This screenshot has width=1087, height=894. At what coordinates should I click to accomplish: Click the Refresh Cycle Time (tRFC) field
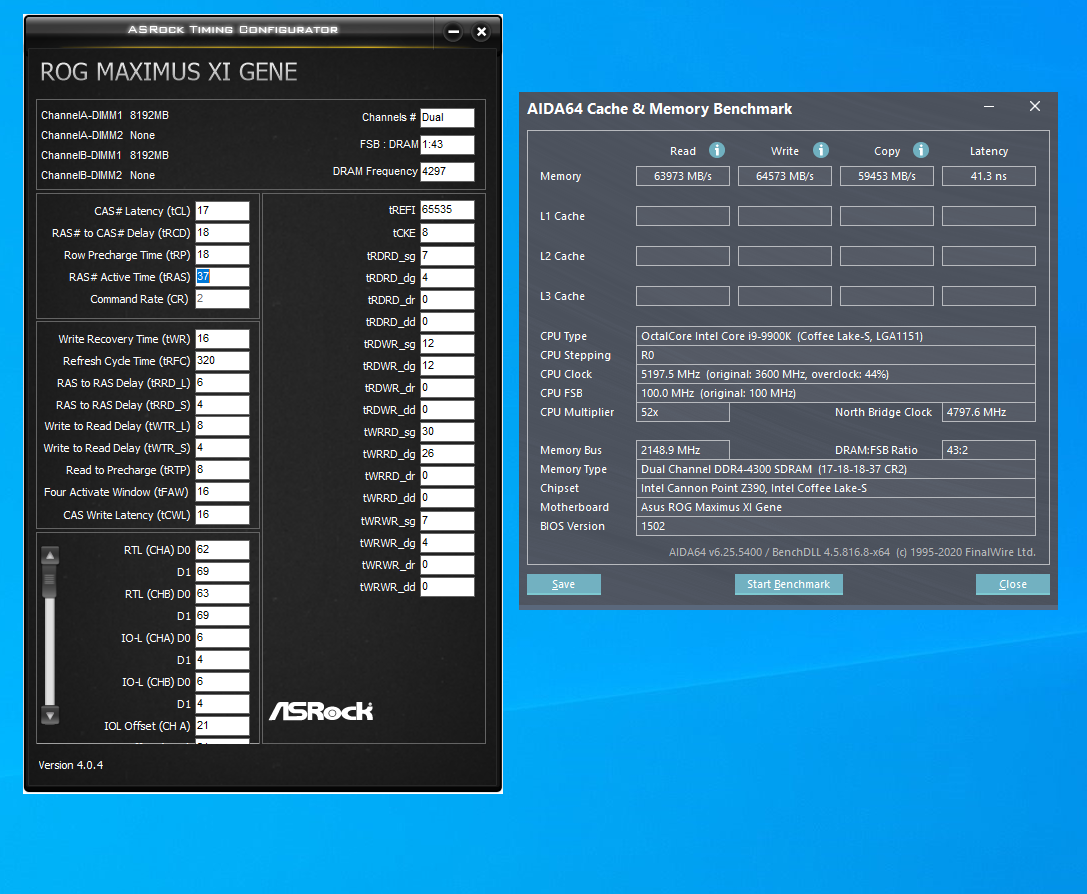tap(222, 361)
